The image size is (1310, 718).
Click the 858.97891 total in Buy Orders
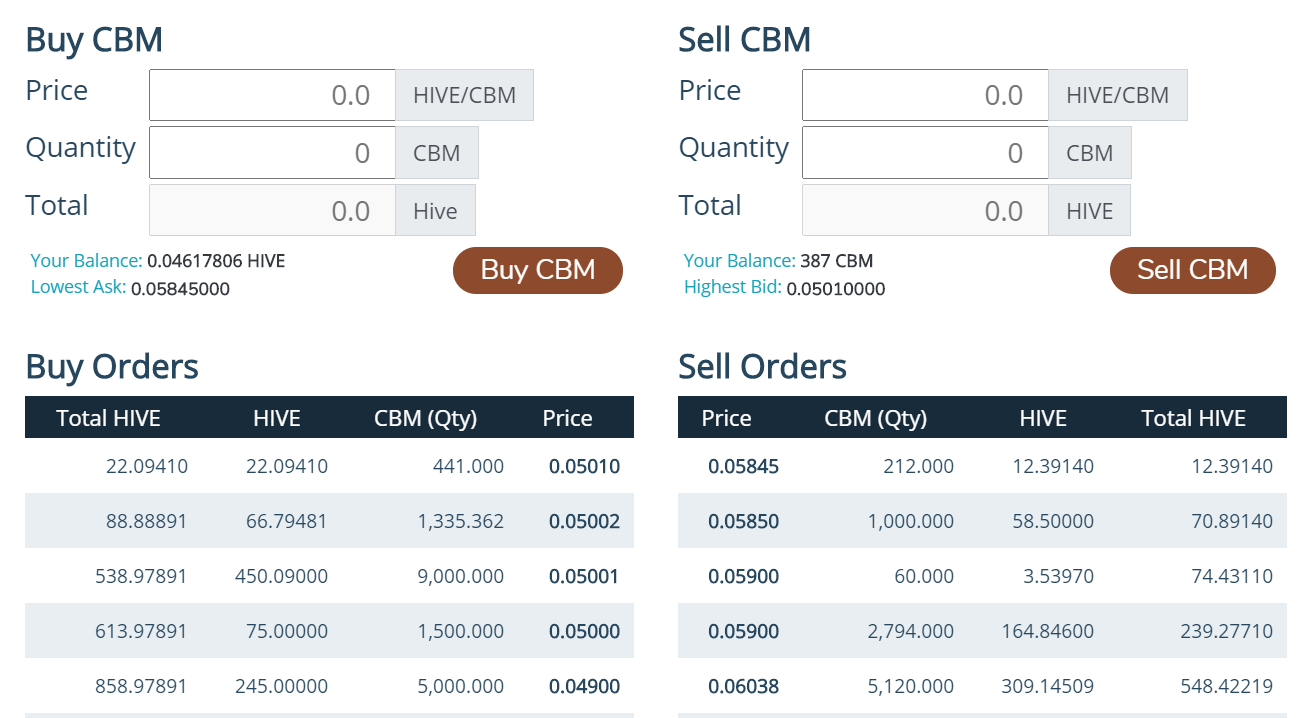141,686
